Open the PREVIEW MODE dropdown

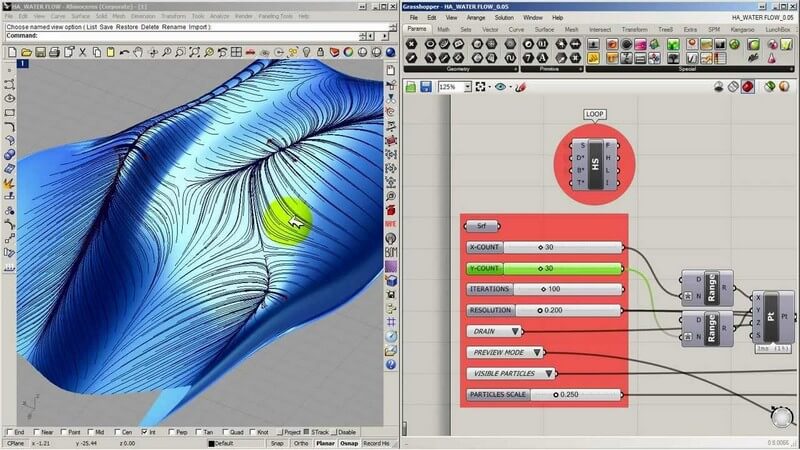pyautogui.click(x=538, y=352)
